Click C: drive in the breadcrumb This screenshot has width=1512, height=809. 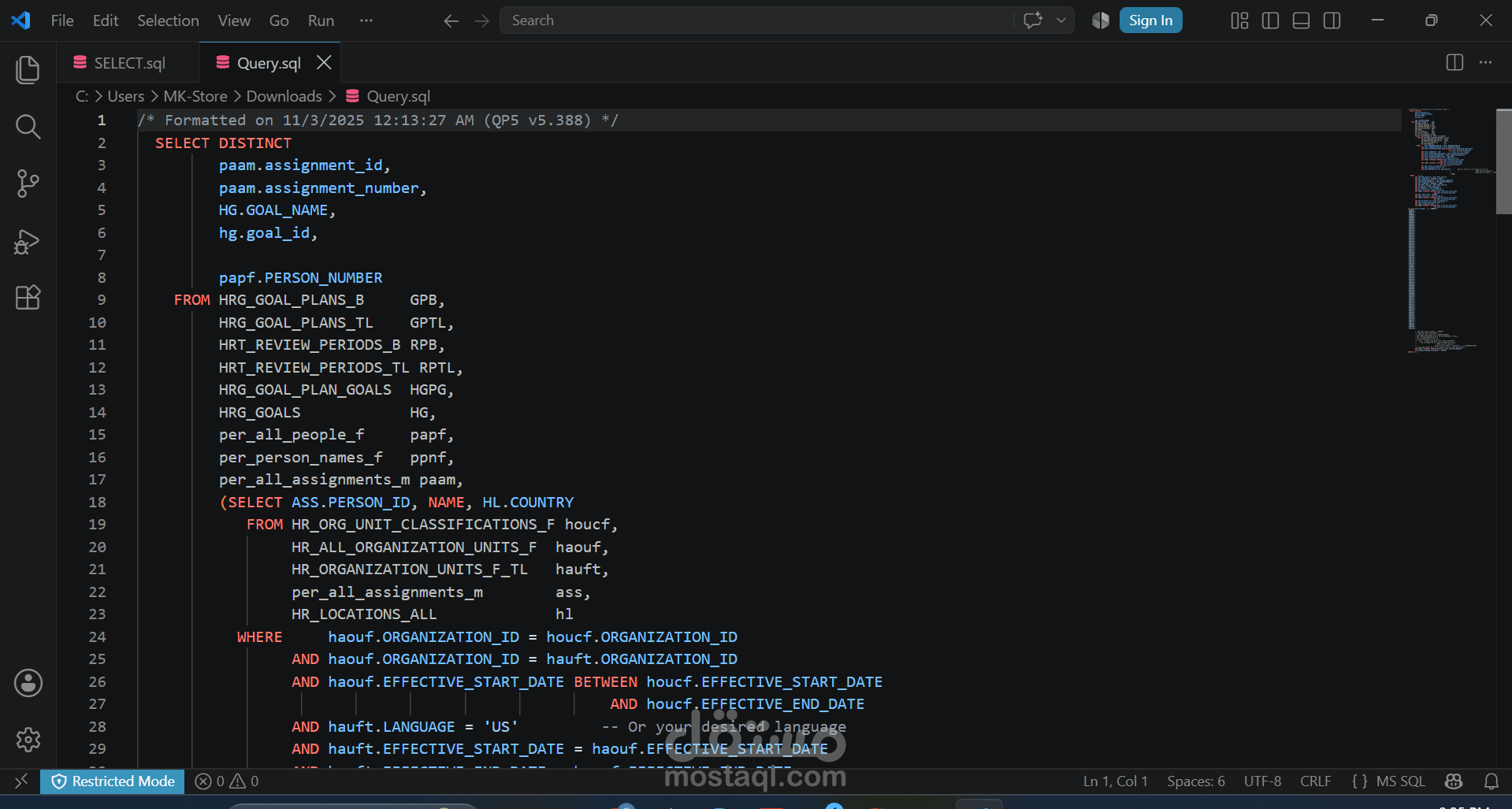82,96
